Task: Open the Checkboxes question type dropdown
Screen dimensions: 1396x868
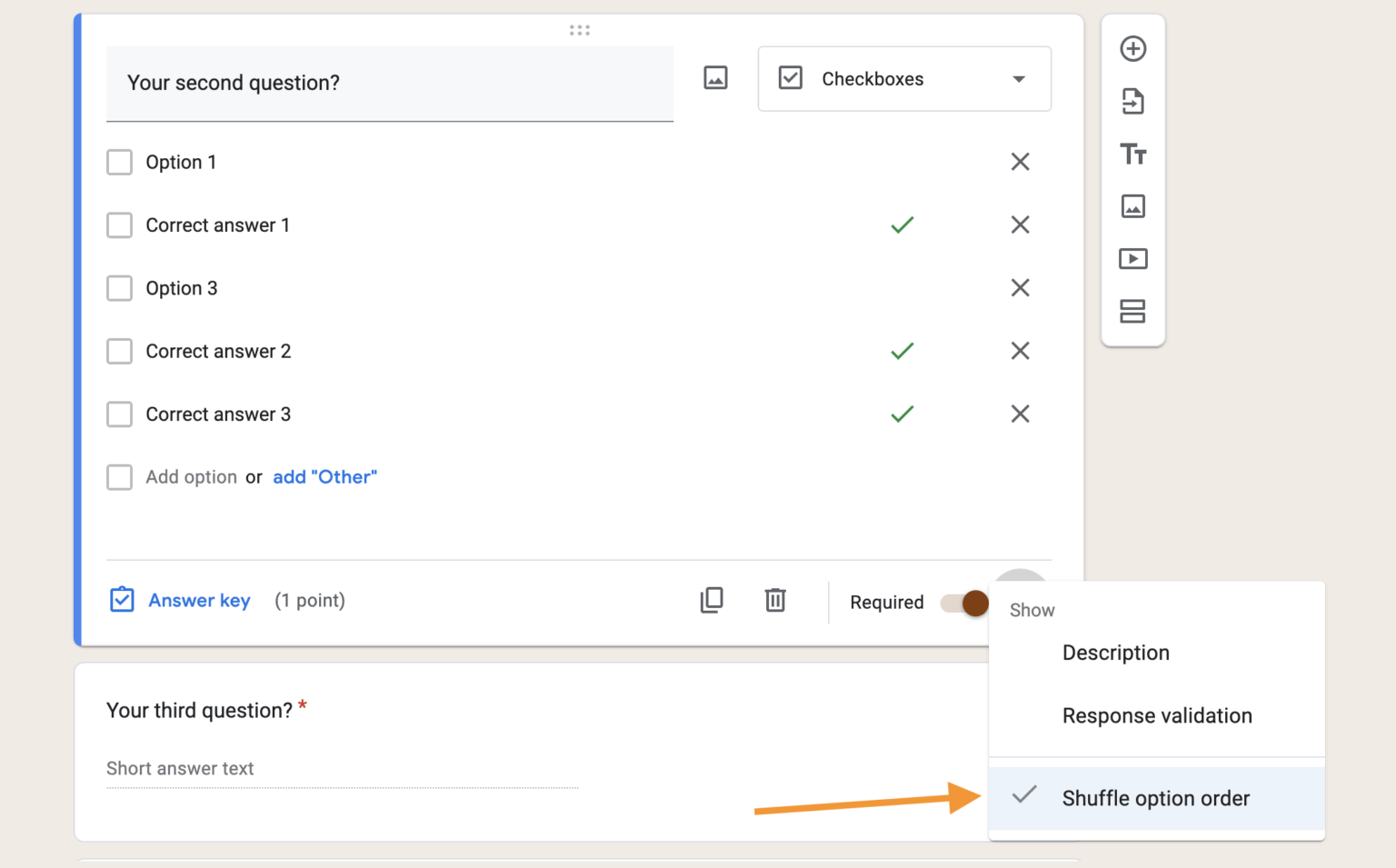Action: (x=903, y=79)
